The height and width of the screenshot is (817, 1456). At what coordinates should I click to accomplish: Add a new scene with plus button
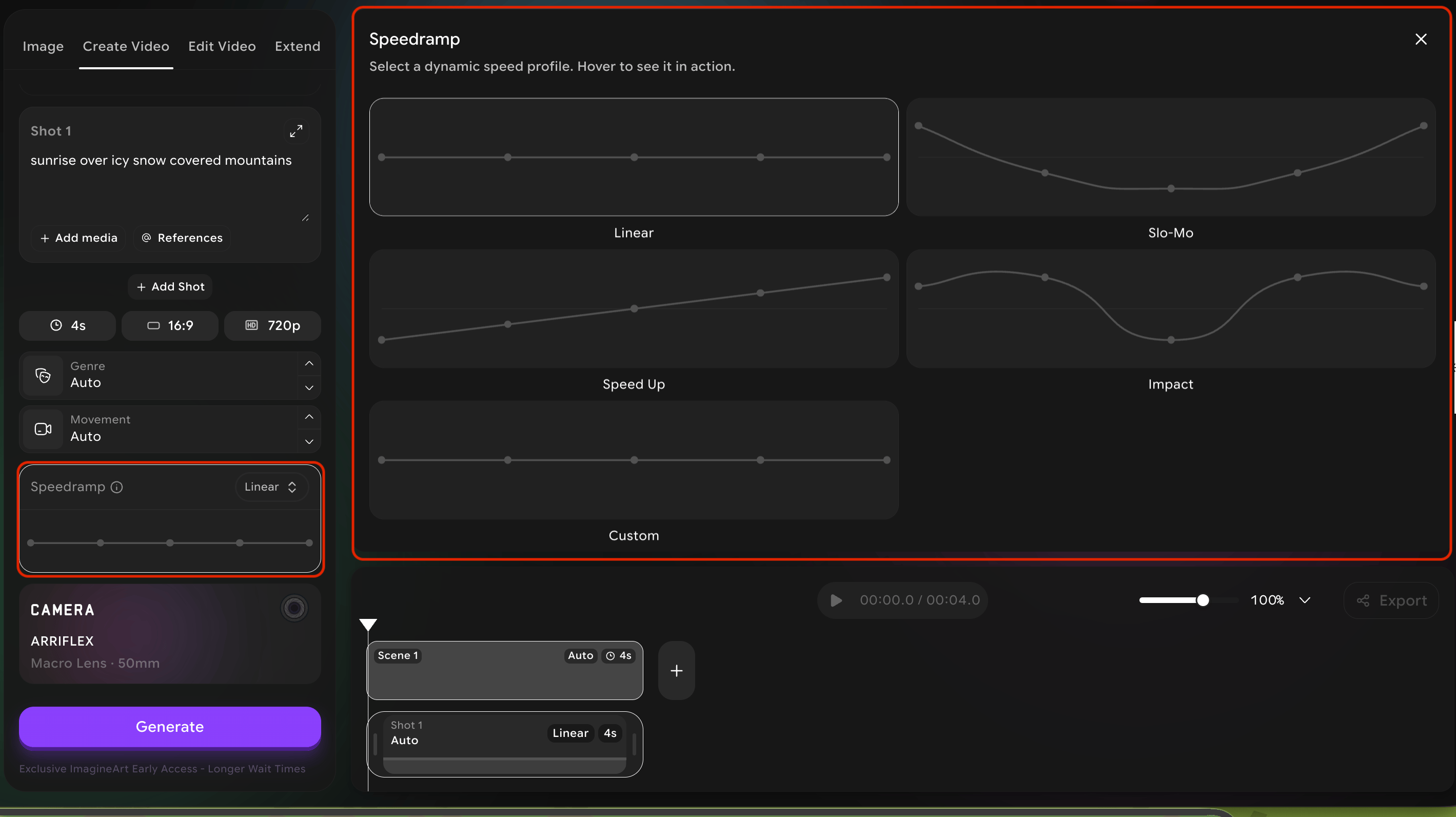click(677, 671)
